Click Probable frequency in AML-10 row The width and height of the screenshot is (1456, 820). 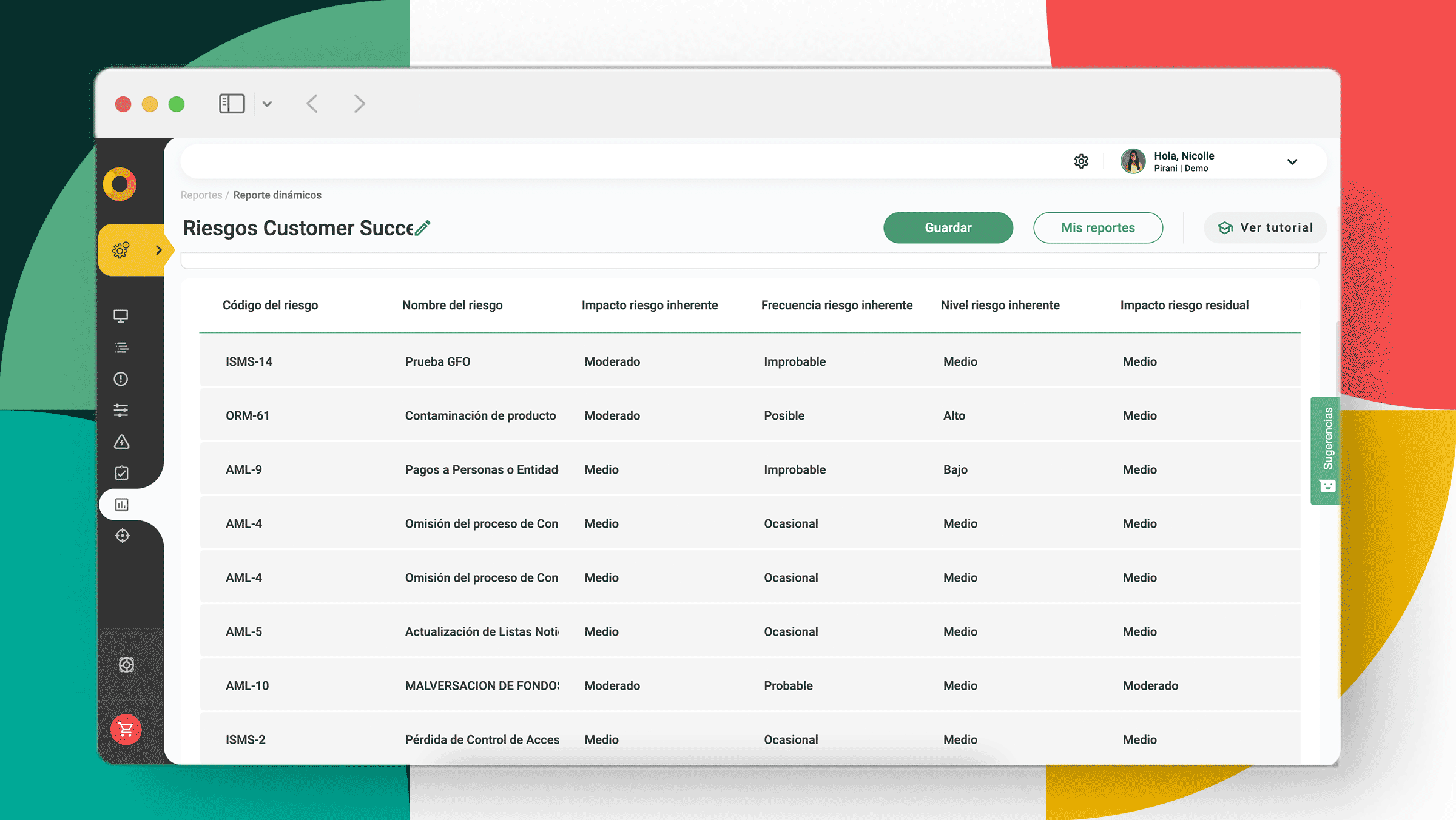pos(788,685)
